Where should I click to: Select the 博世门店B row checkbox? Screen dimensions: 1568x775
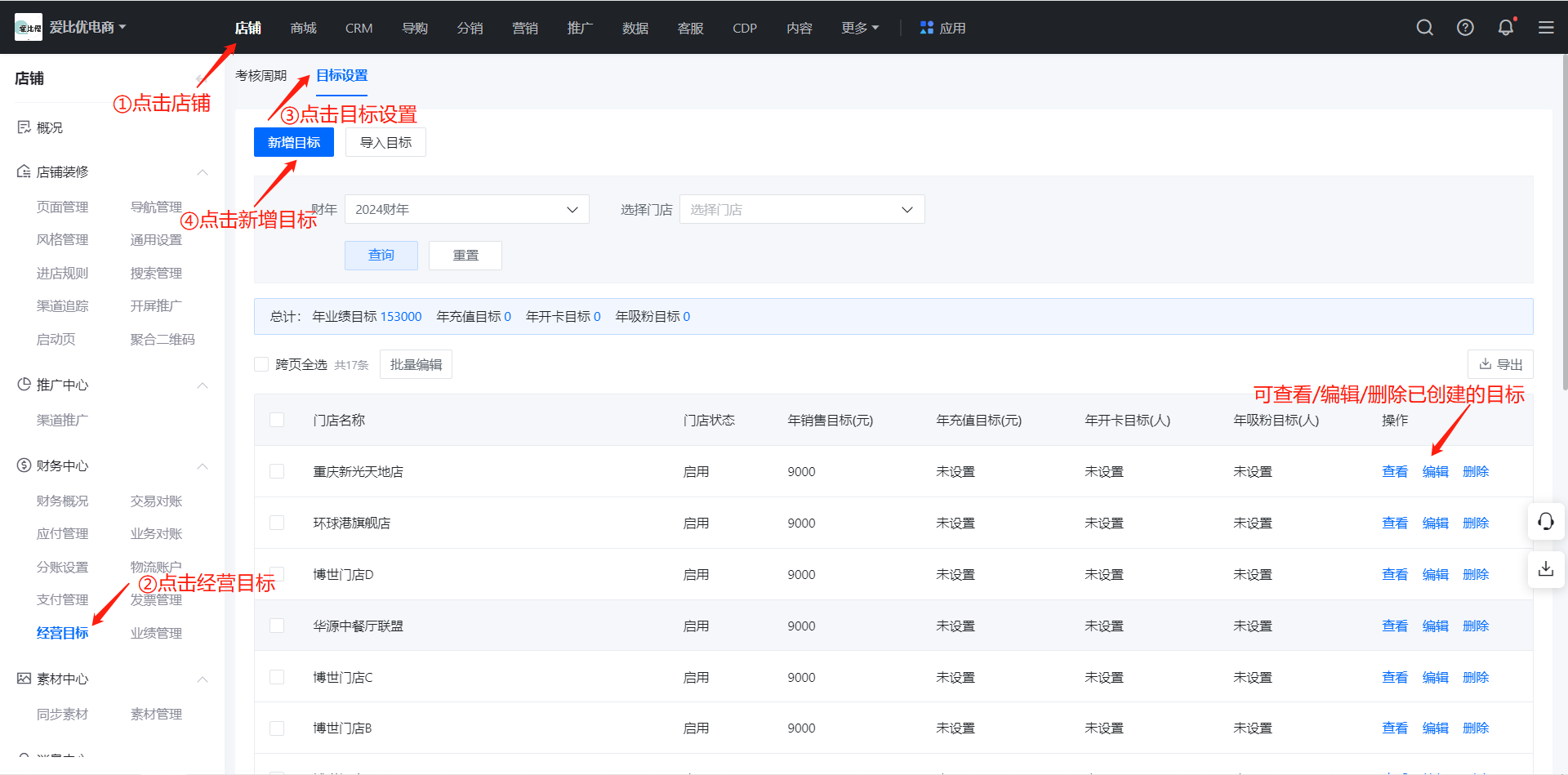(277, 728)
